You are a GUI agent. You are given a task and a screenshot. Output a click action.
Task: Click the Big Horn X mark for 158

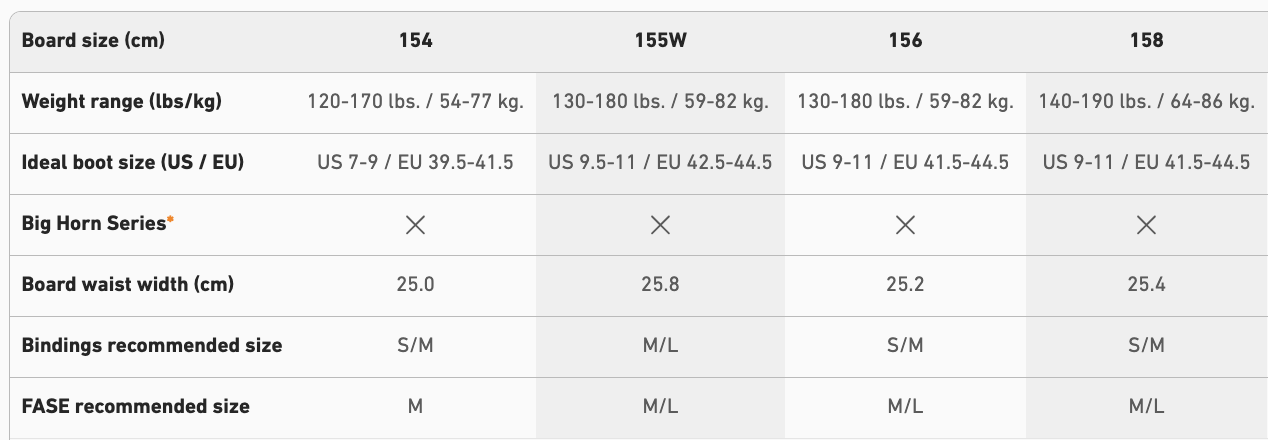1146,225
